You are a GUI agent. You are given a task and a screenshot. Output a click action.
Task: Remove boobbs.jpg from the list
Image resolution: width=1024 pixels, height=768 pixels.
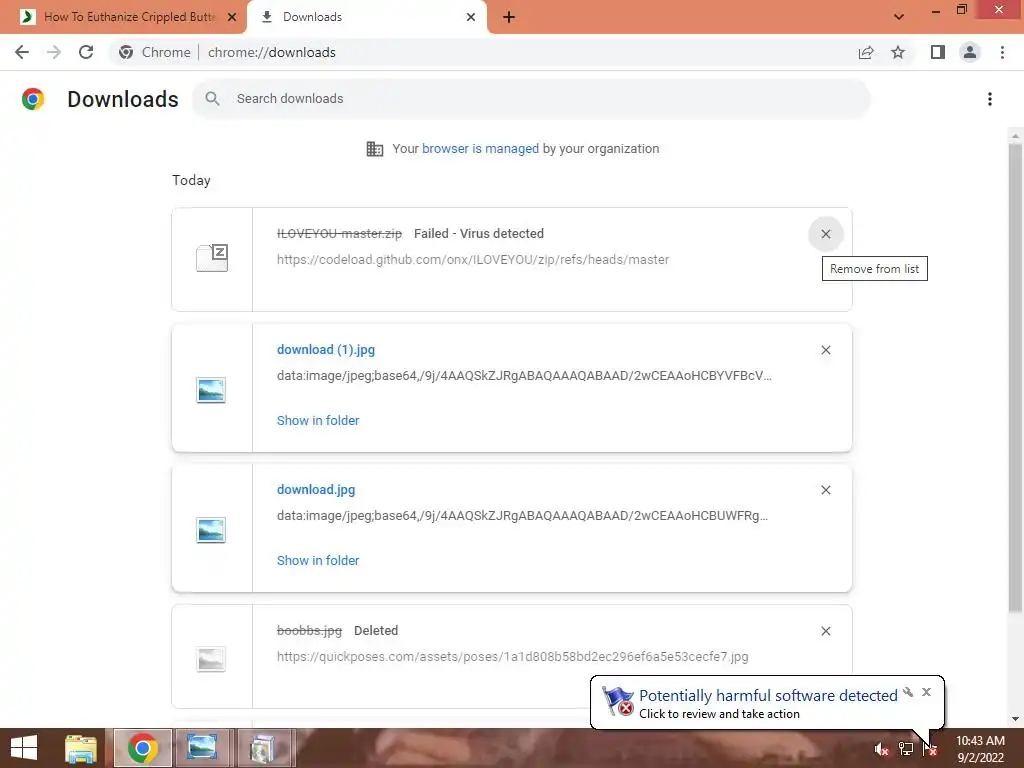tap(825, 631)
